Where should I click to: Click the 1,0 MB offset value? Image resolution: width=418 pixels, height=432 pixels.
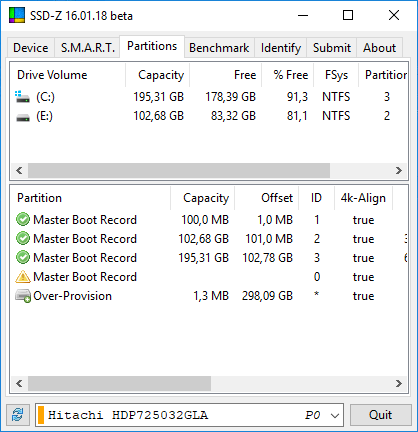pyautogui.click(x=275, y=220)
